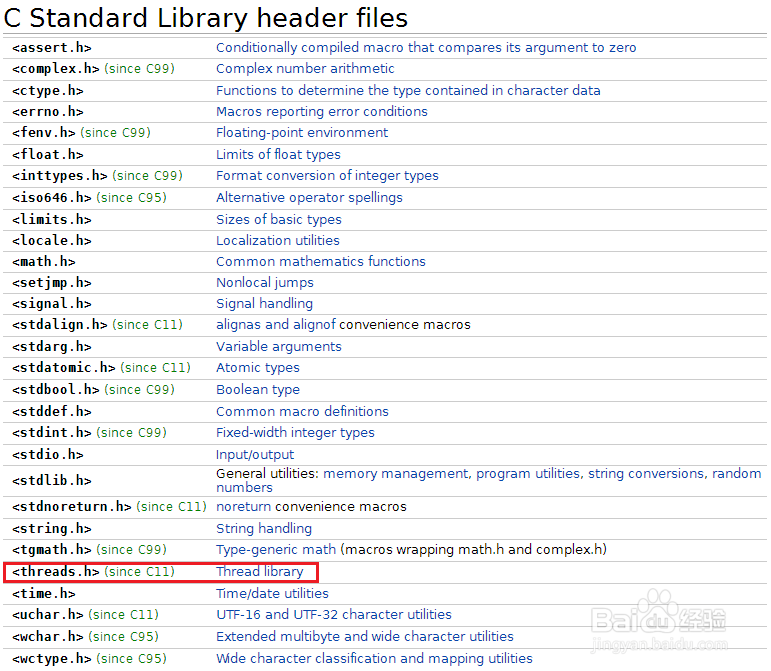Open 'Thread library' link
The width and height of the screenshot is (771, 671).
[x=260, y=572]
